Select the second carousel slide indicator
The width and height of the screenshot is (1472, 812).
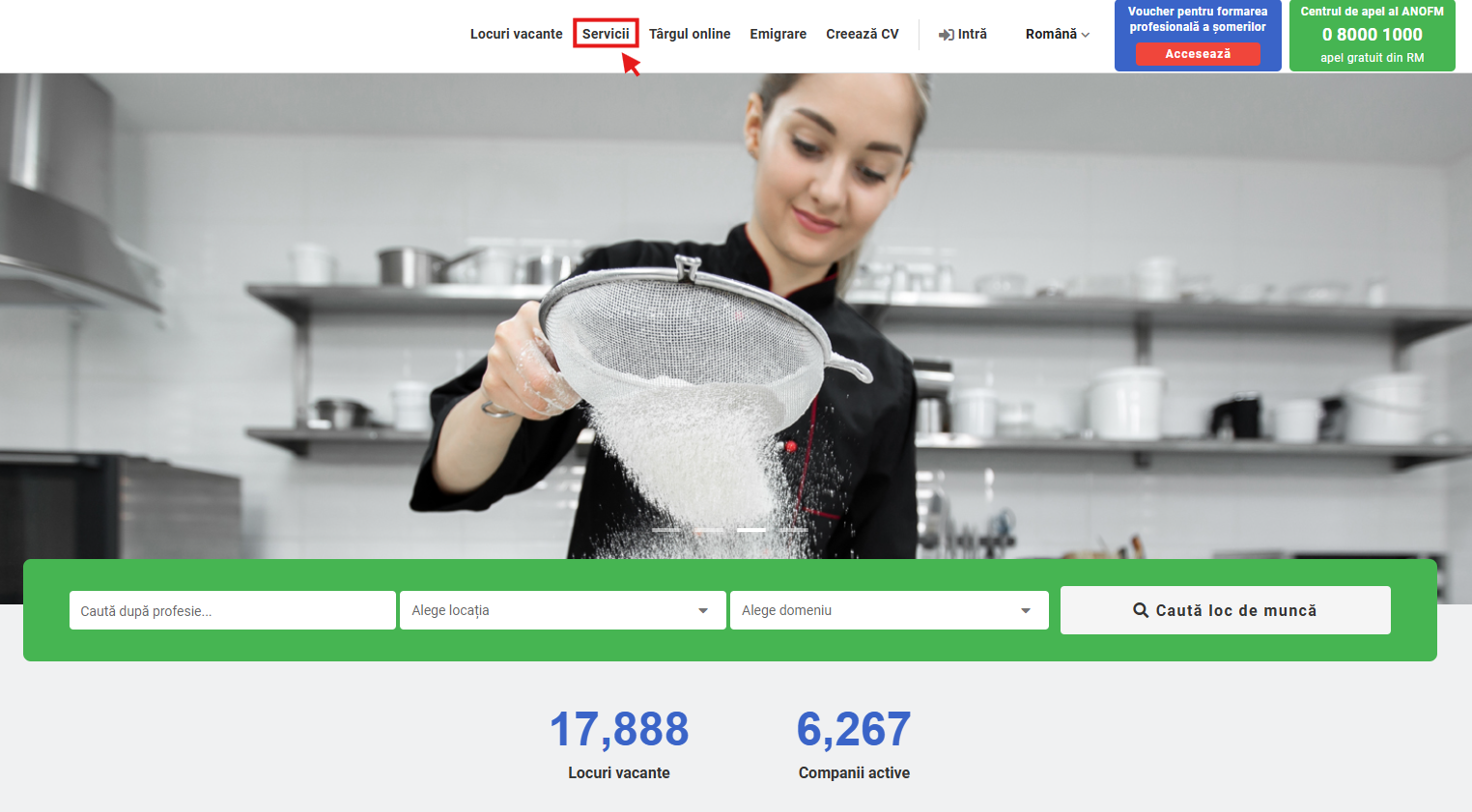709,530
